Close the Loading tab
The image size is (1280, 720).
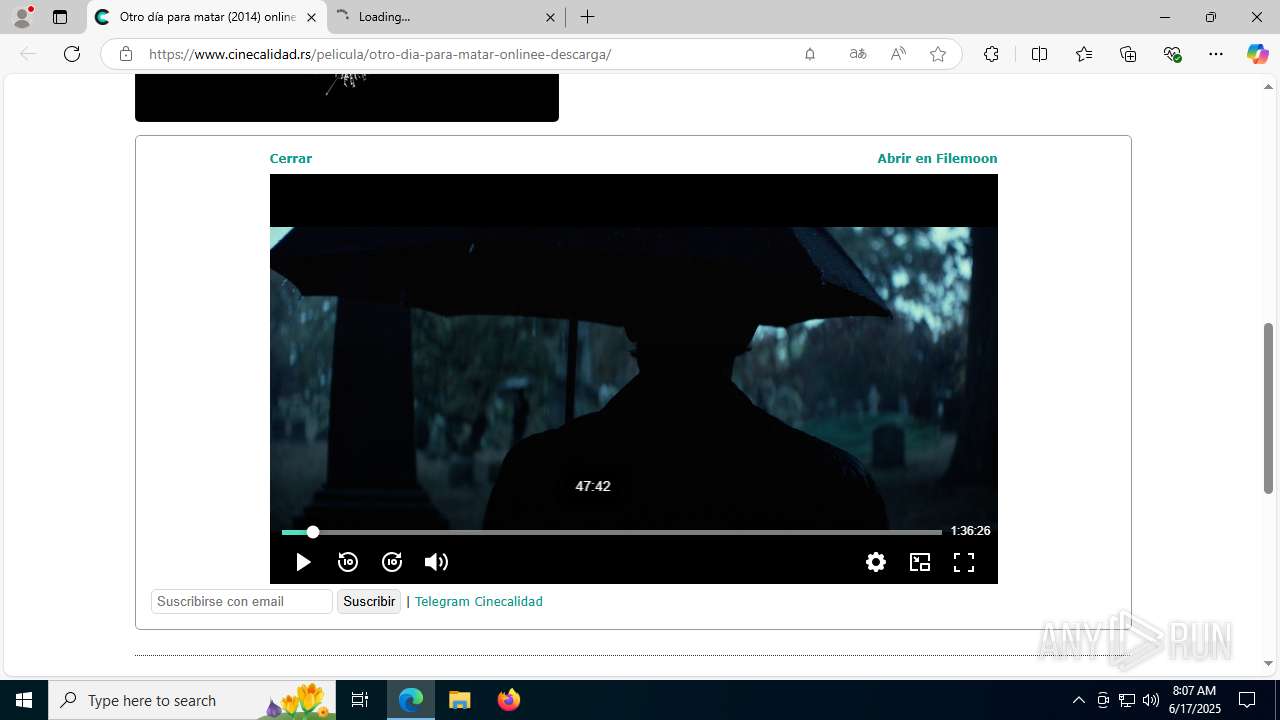[x=550, y=17]
